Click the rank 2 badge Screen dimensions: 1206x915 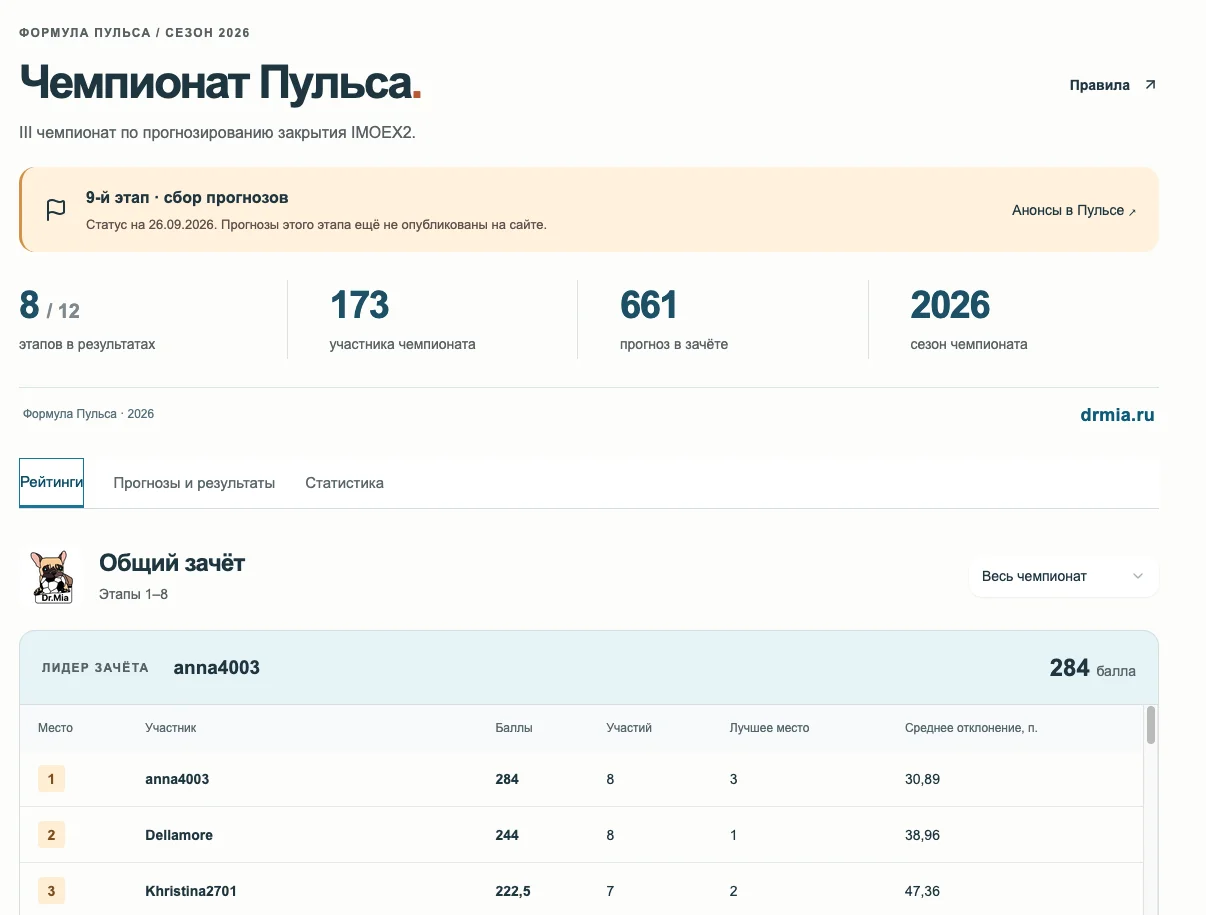[x=51, y=835]
